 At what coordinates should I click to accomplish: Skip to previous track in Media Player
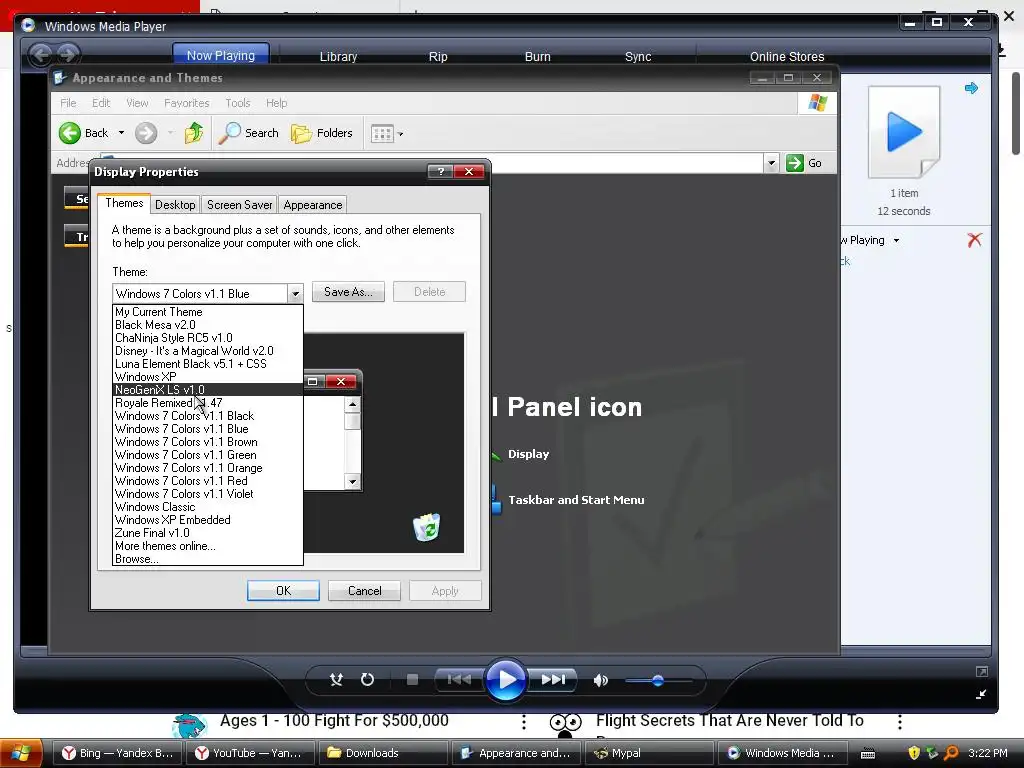click(459, 680)
